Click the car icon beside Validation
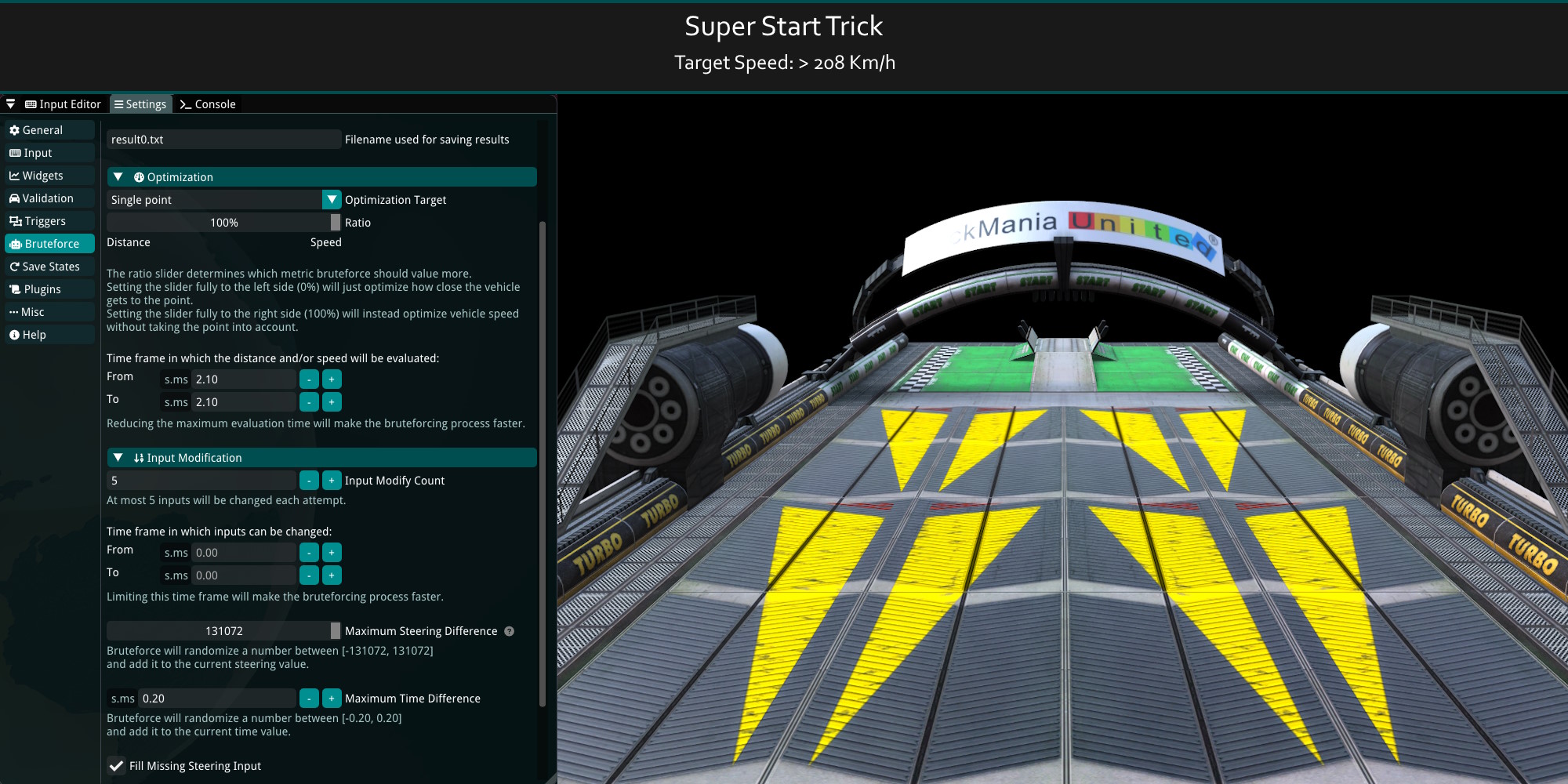 pyautogui.click(x=14, y=198)
